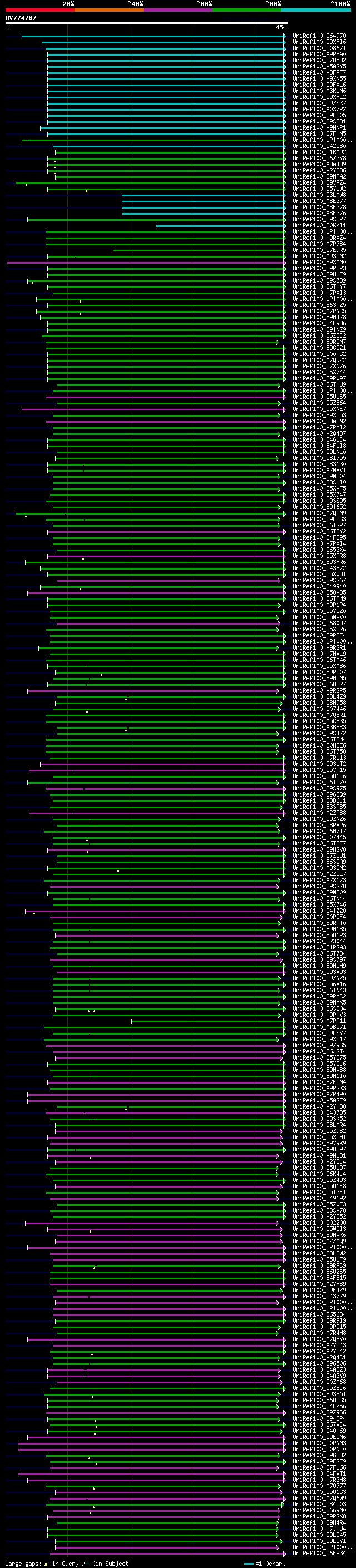Screen dimensions: 356x1568
Task: Select the UniRef100_Q42580 label
Action: click(x=319, y=146)
